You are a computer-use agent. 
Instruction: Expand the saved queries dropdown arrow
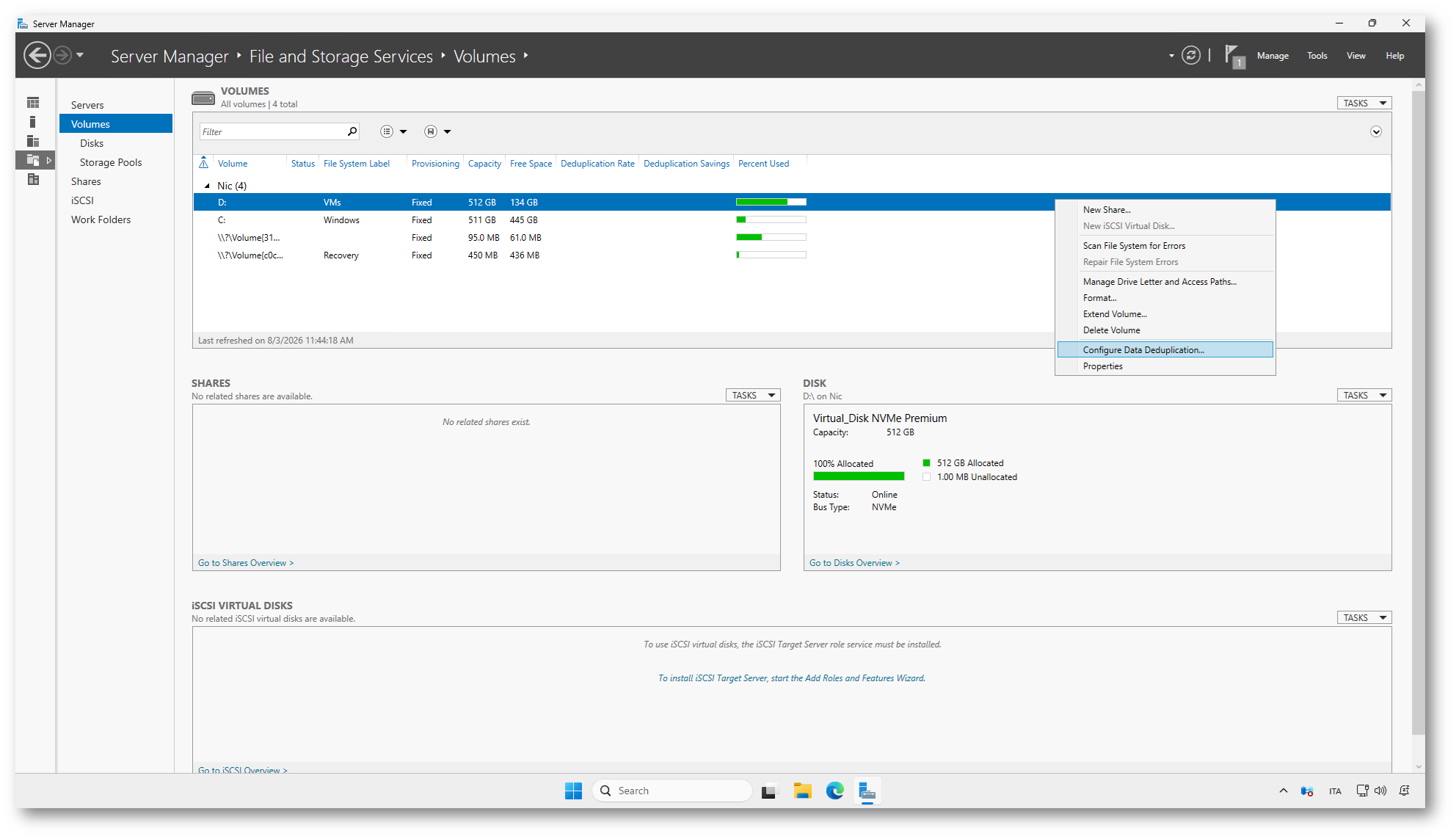(447, 132)
